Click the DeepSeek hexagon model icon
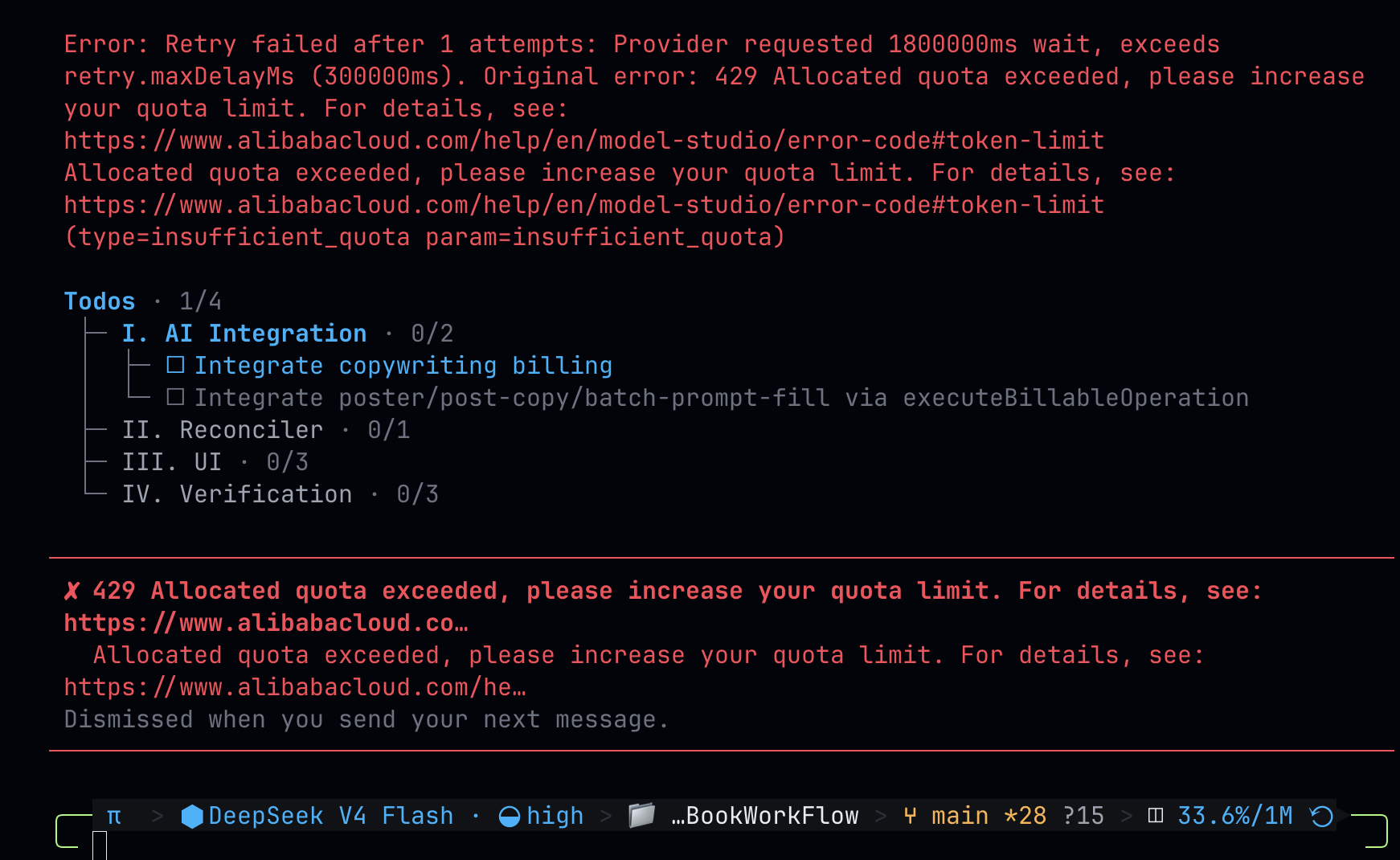Screen dimensions: 1400x860 (192, 816)
